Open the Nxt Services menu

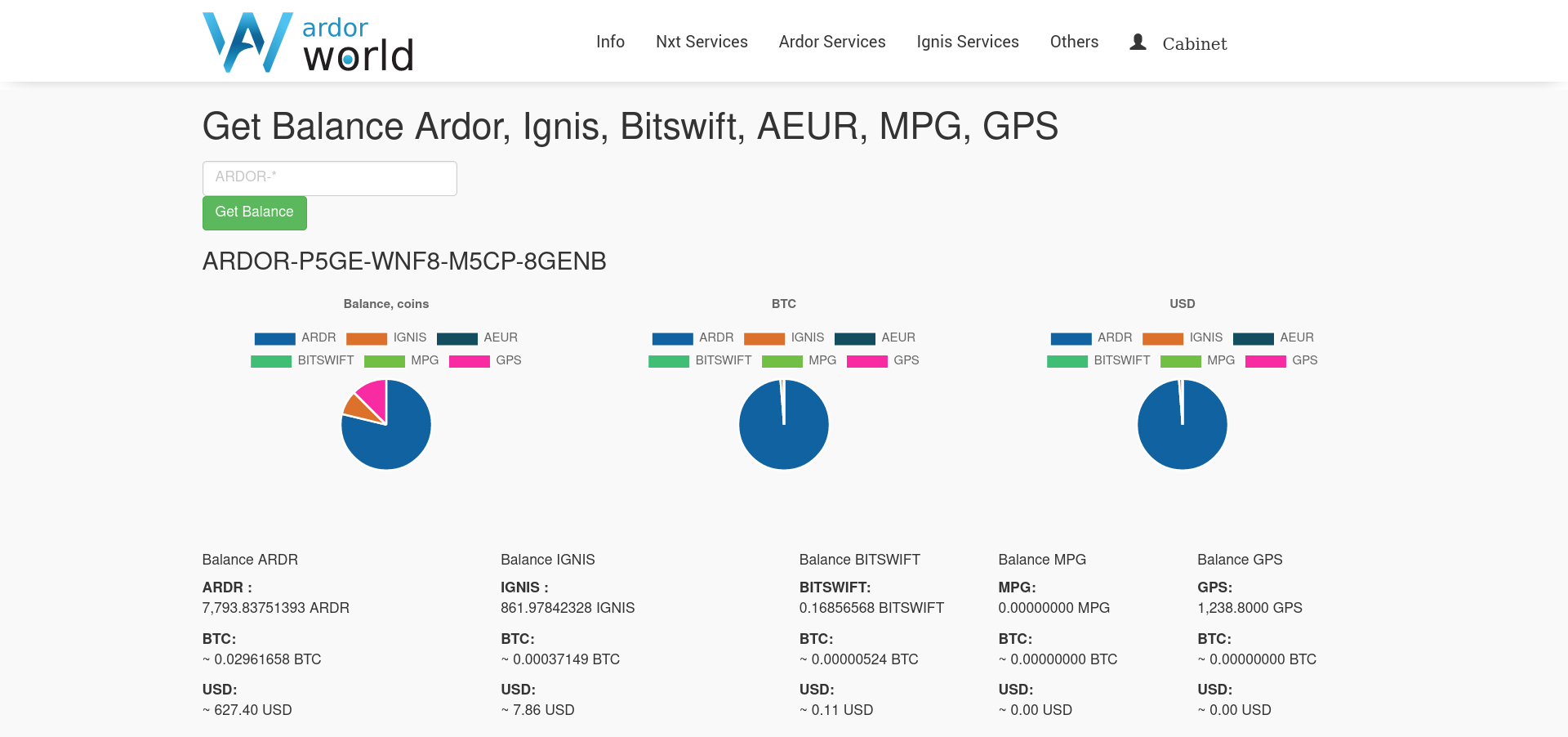pos(702,42)
